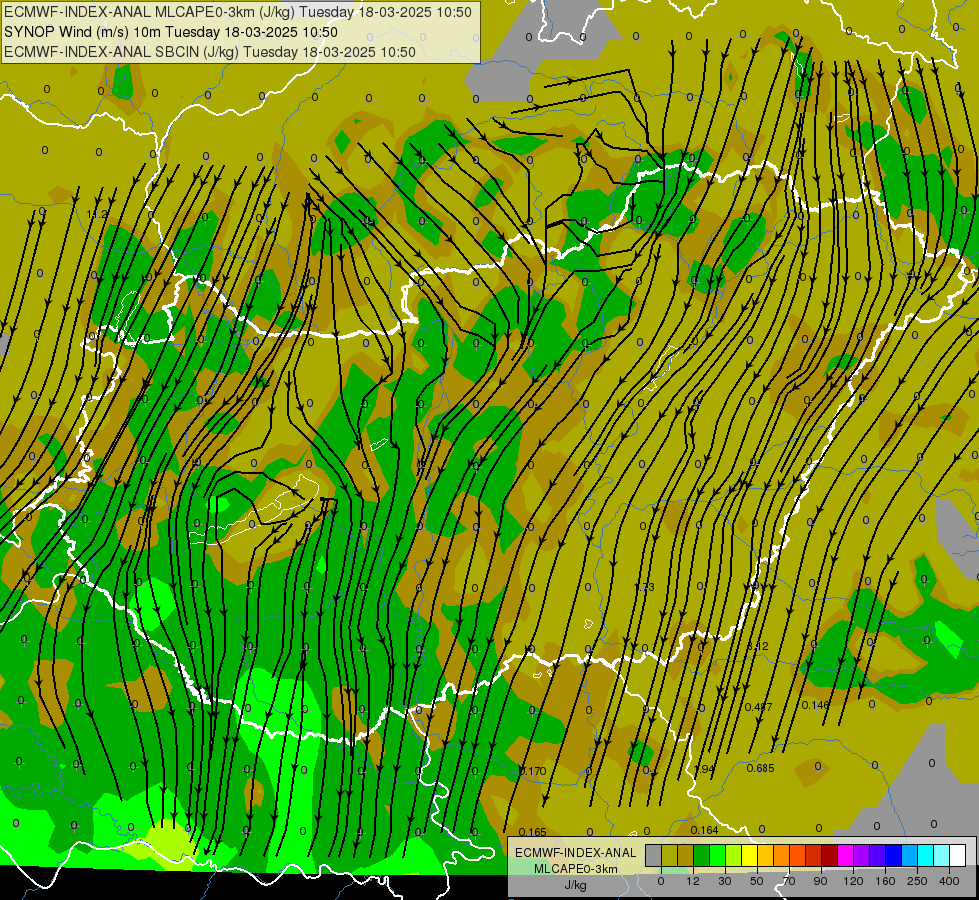Click the 250 tick label on the scale
Screen dimensions: 979x900
click(917, 881)
